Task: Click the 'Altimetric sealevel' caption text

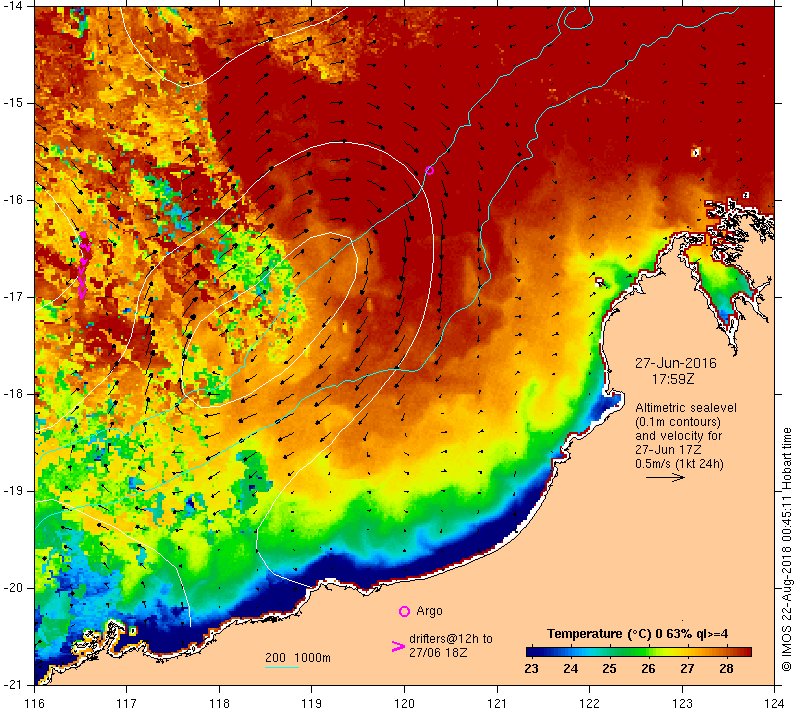Action: [686, 408]
